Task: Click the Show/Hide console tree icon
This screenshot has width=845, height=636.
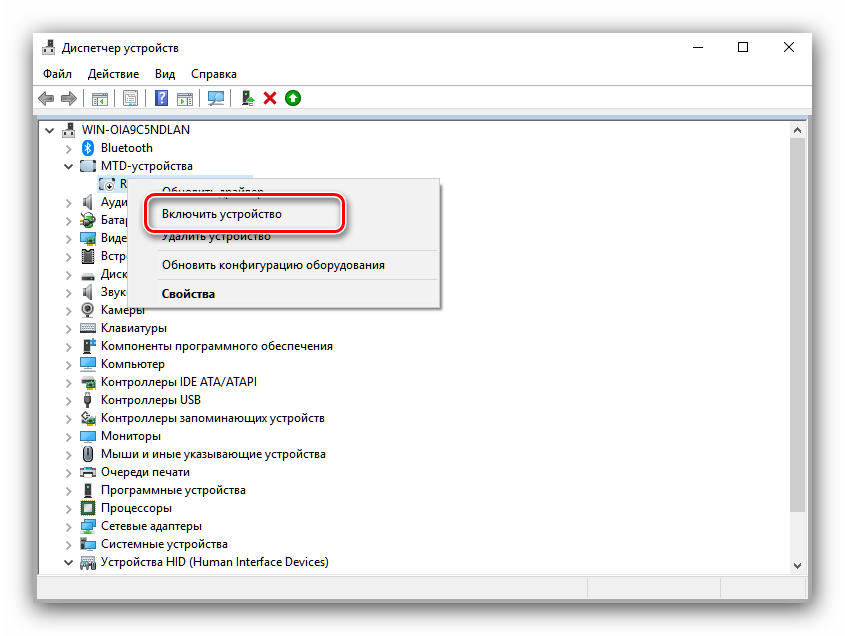Action: pos(100,98)
